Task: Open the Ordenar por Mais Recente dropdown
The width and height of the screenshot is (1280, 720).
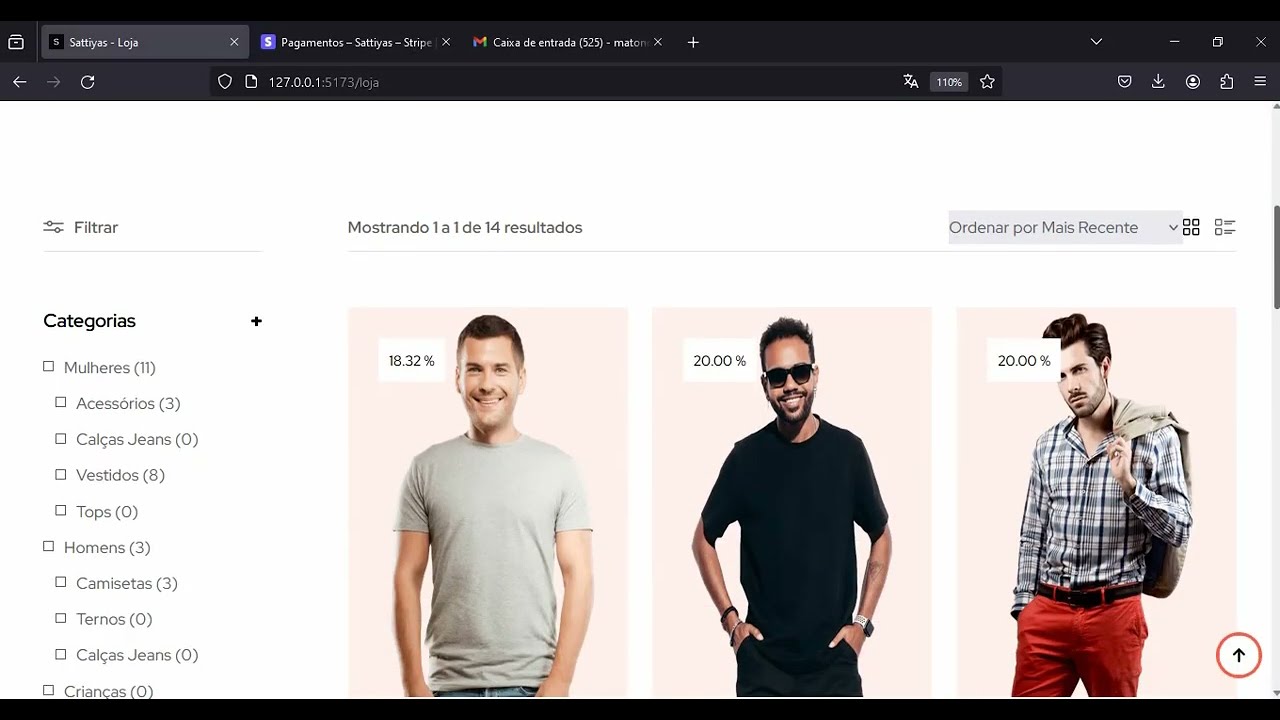Action: [x=1064, y=228]
